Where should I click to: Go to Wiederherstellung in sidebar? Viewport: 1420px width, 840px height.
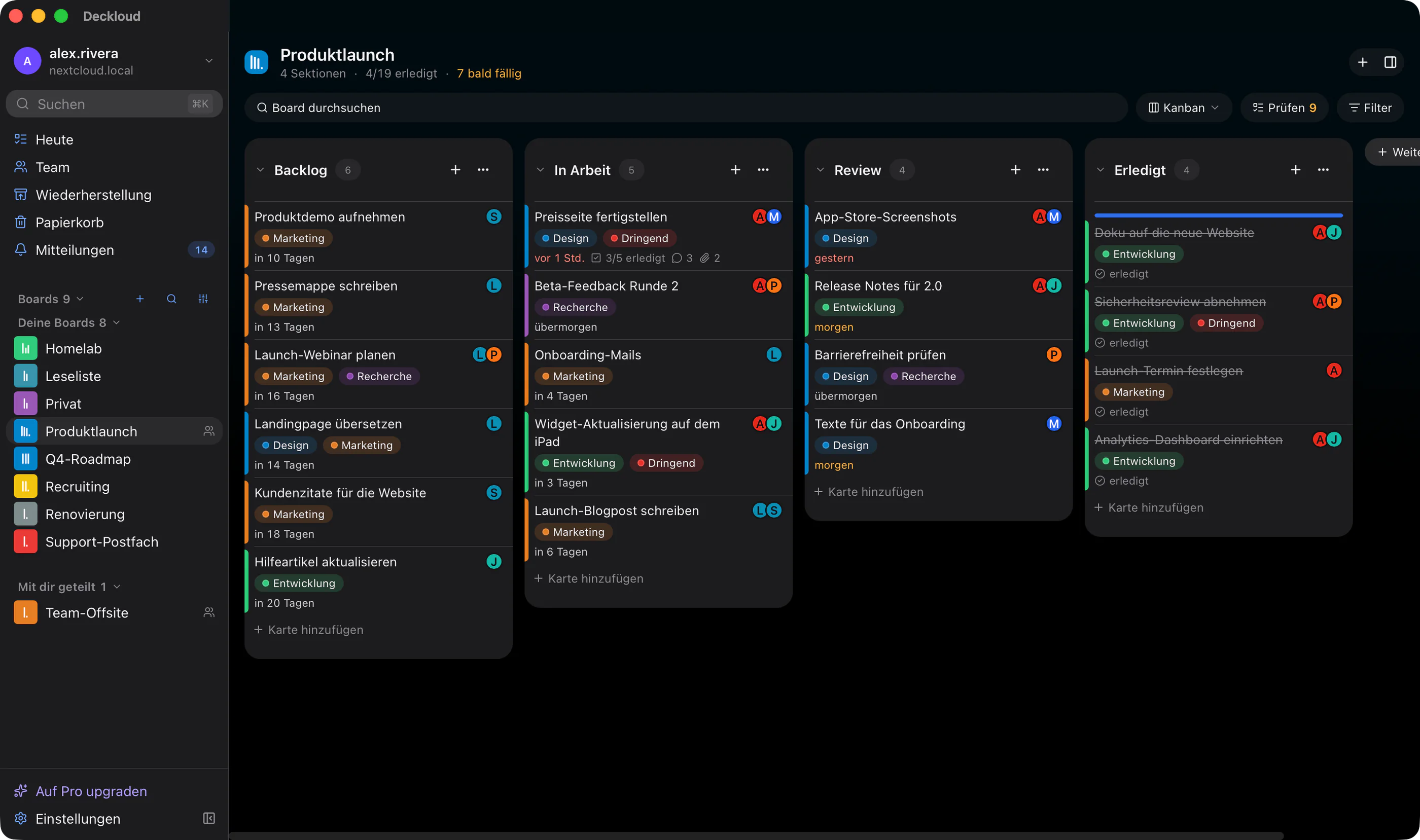(x=115, y=195)
